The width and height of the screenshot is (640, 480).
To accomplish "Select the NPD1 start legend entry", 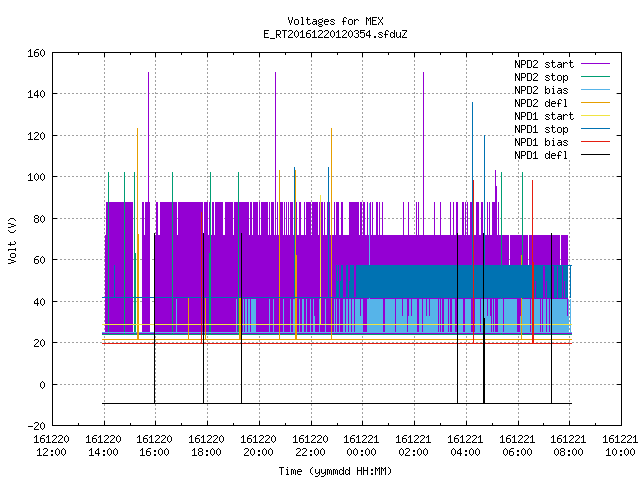I will pyautogui.click(x=544, y=116).
